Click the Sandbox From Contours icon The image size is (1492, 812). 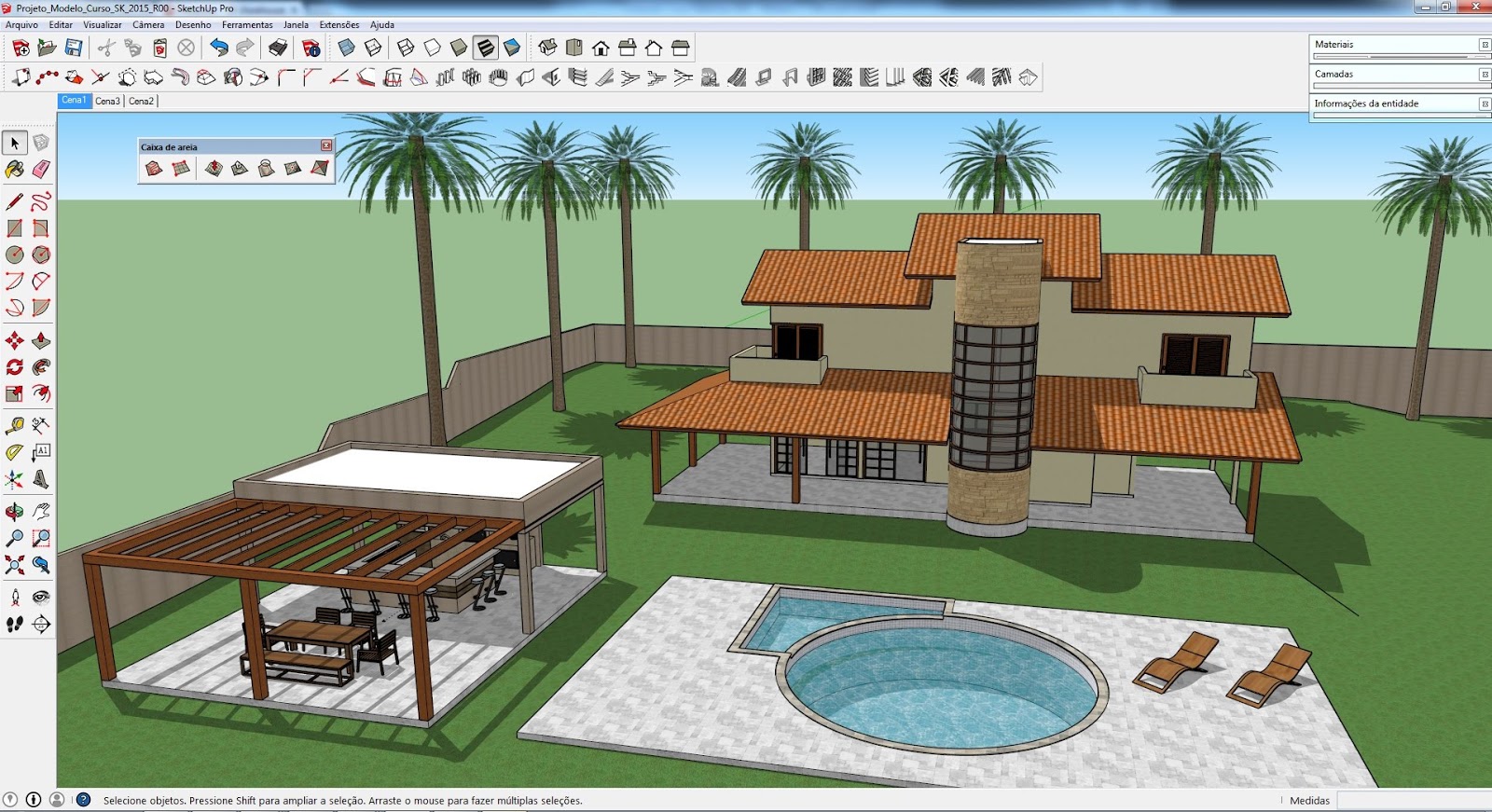point(154,169)
